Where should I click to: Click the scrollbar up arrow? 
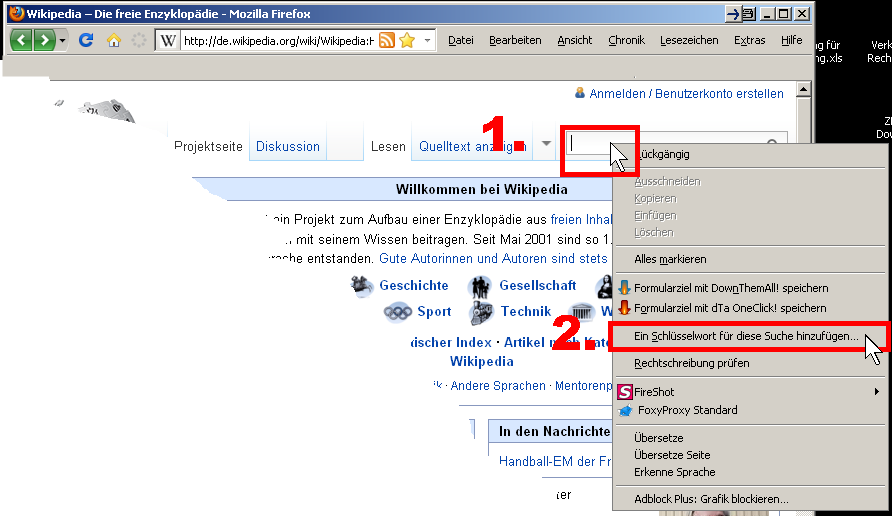[x=803, y=89]
